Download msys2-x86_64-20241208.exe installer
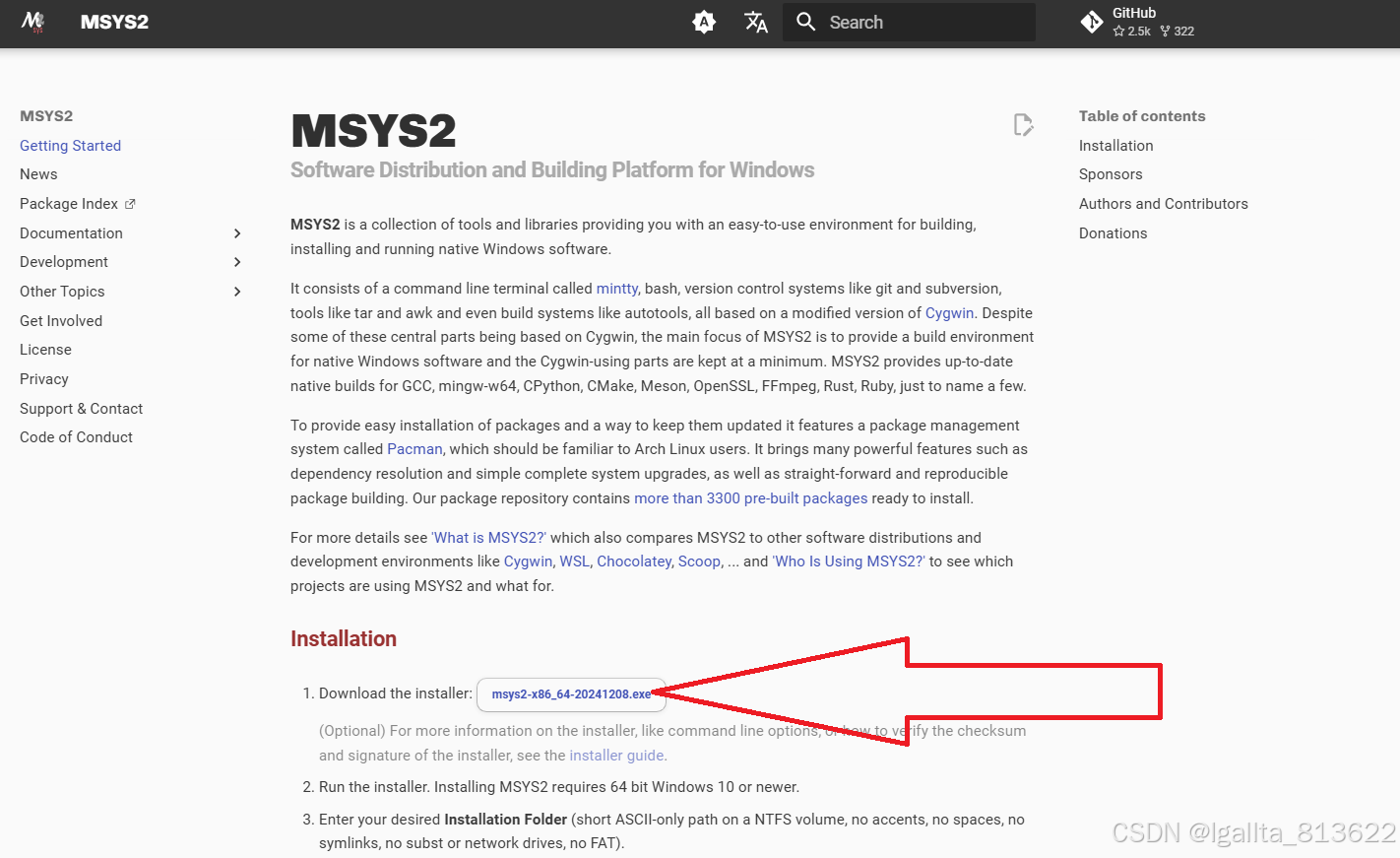The width and height of the screenshot is (1400, 858). [x=571, y=694]
